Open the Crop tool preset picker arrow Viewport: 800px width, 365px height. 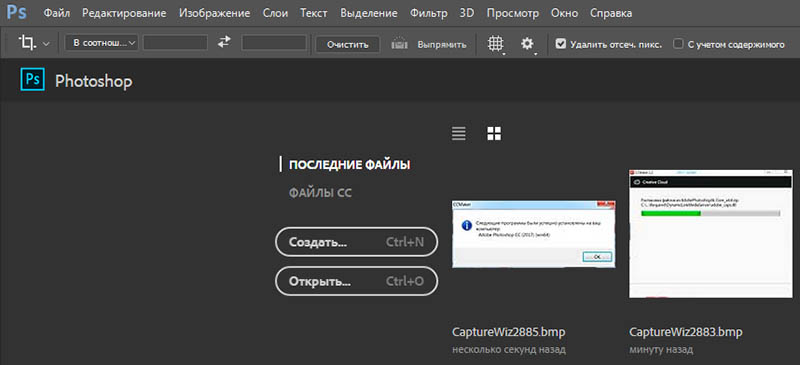(x=46, y=44)
